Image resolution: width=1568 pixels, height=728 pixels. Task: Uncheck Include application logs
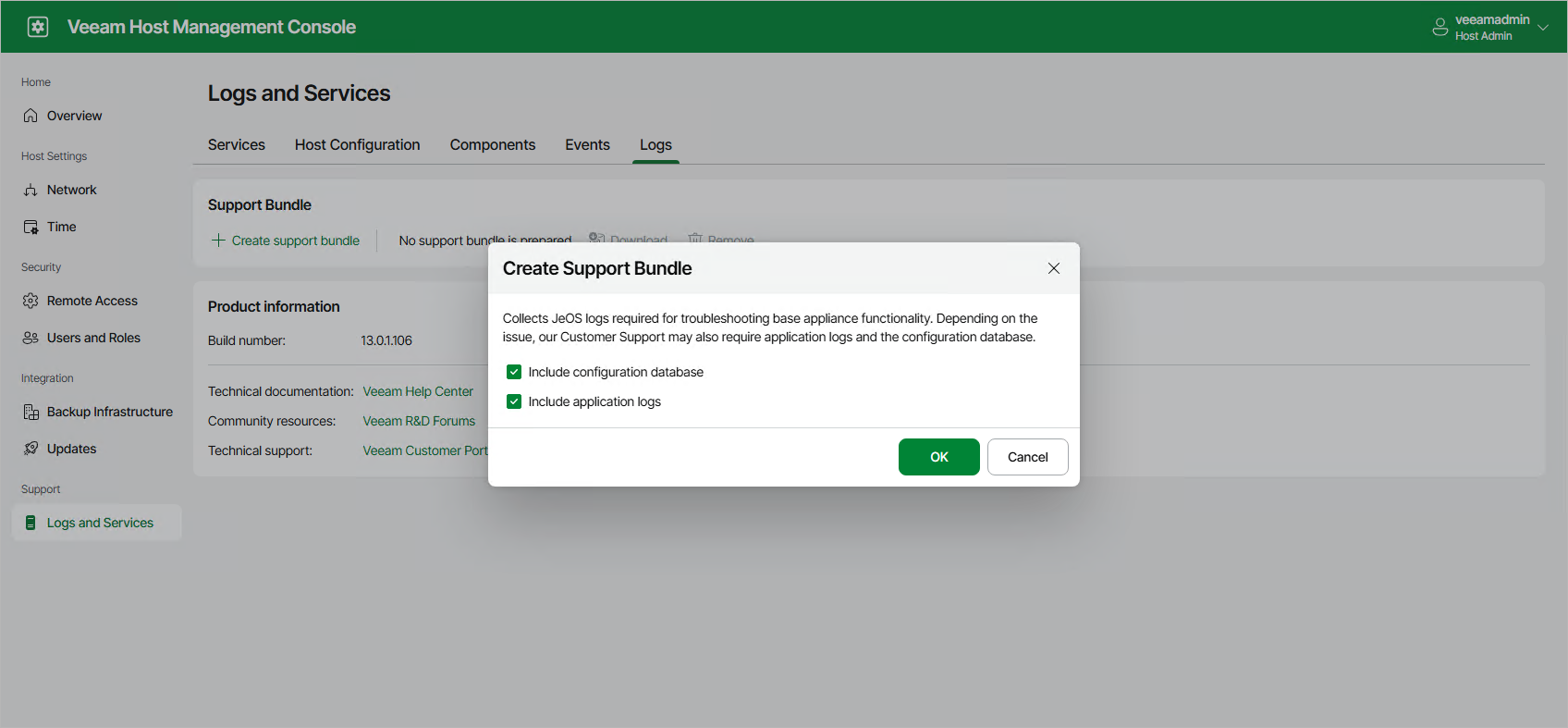click(514, 401)
